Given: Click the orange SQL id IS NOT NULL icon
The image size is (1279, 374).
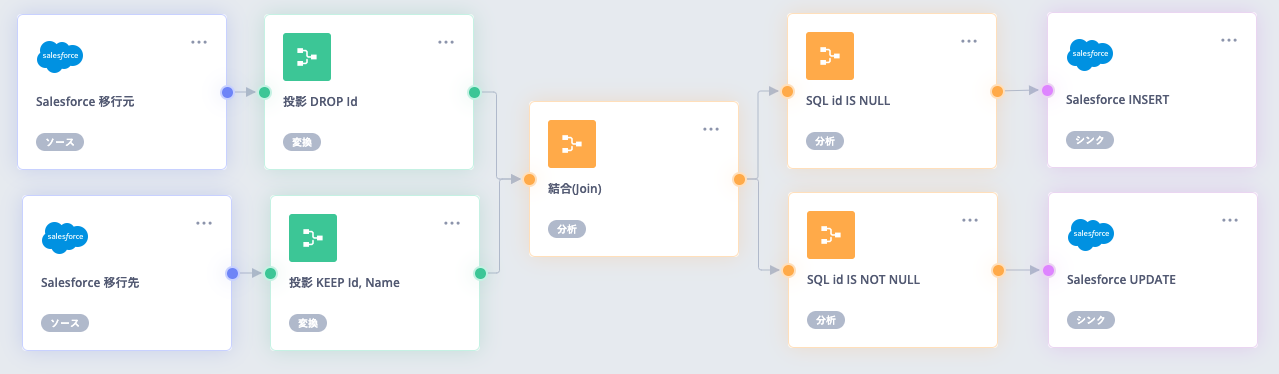Looking at the screenshot, I should coord(831,236).
